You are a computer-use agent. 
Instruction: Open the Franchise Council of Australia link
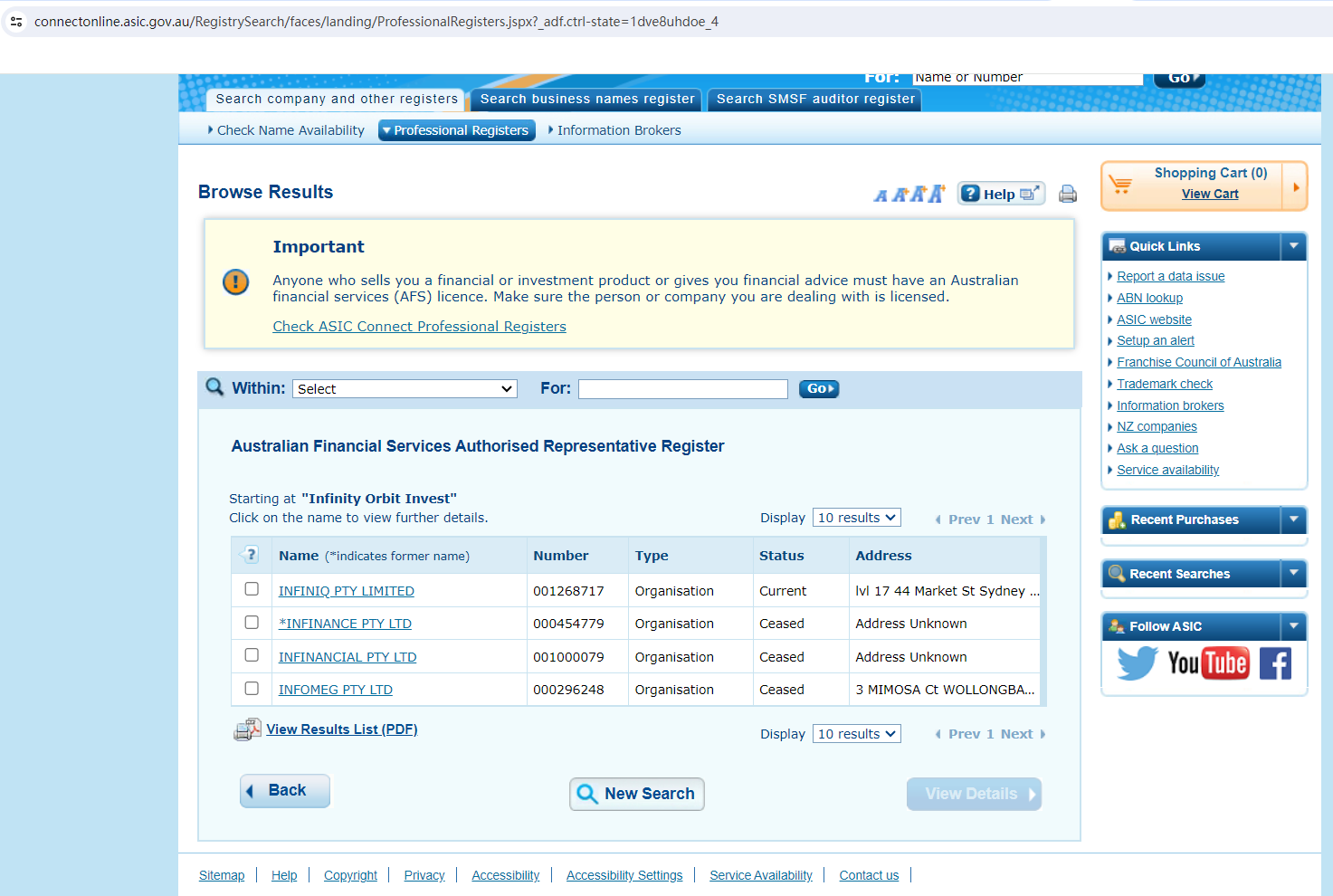pos(1199,362)
